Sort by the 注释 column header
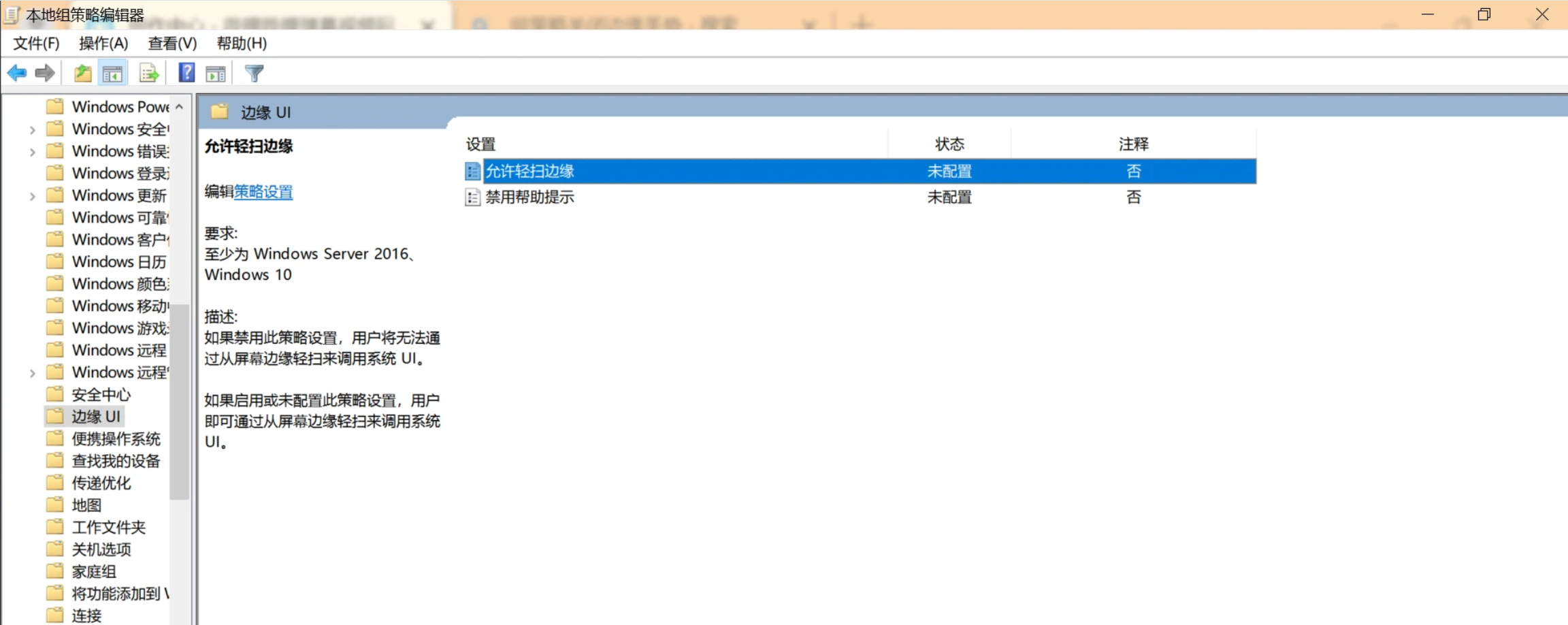The height and width of the screenshot is (625, 1568). coord(1133,144)
